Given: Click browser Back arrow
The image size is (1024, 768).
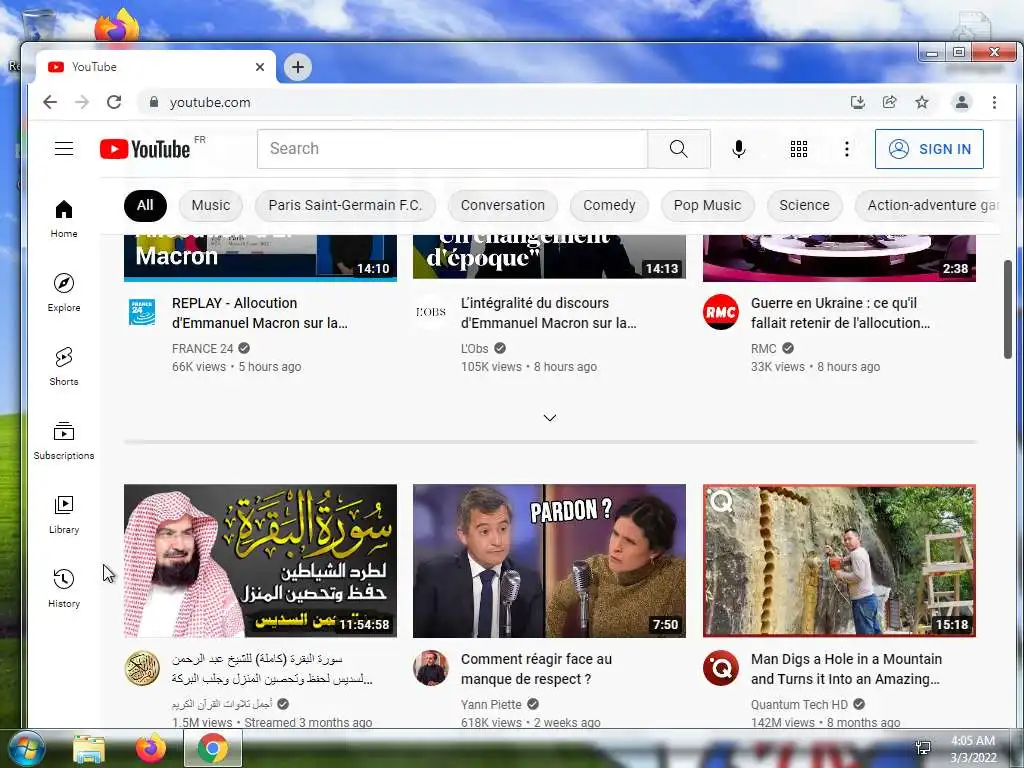Looking at the screenshot, I should click(x=50, y=102).
